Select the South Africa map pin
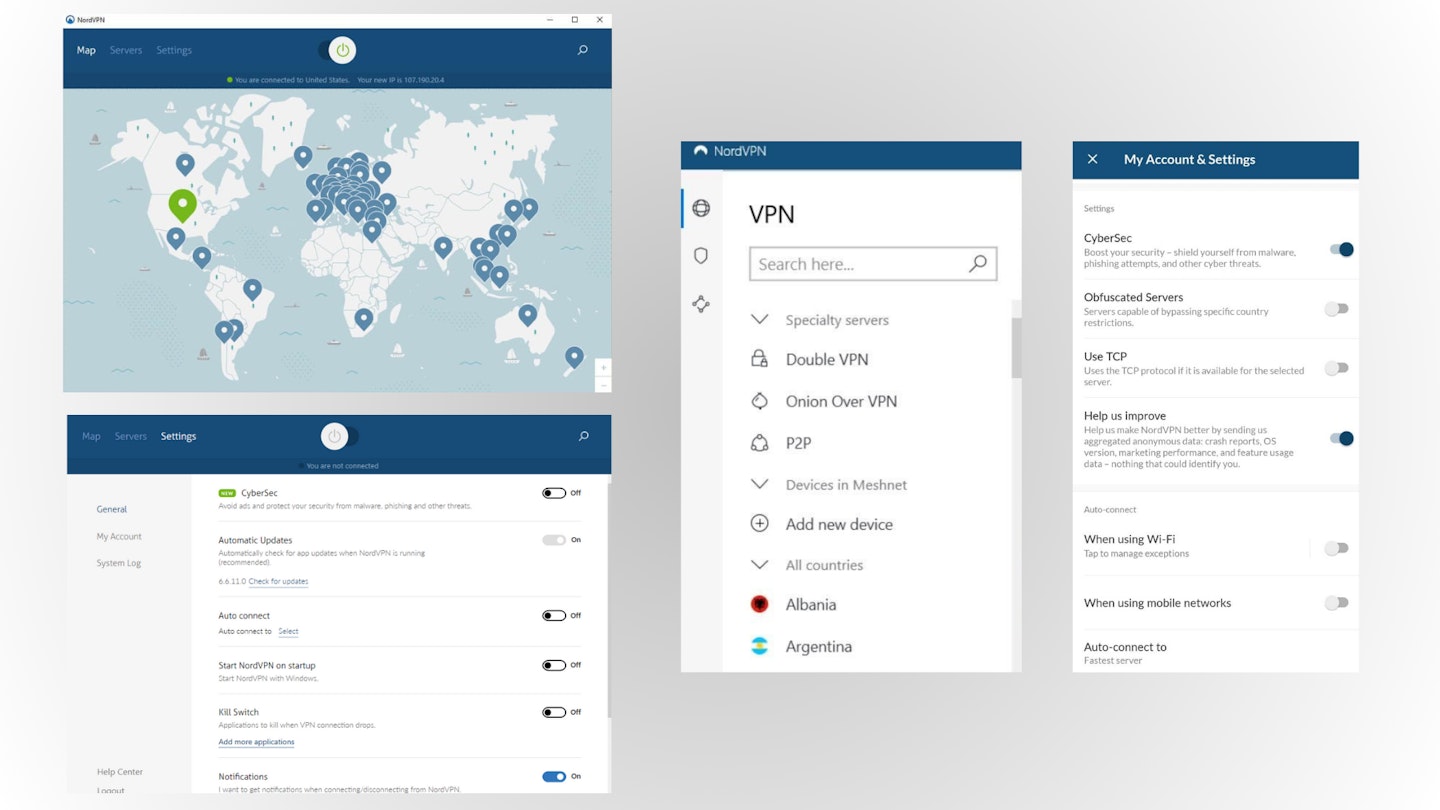1440x810 pixels. point(364,319)
